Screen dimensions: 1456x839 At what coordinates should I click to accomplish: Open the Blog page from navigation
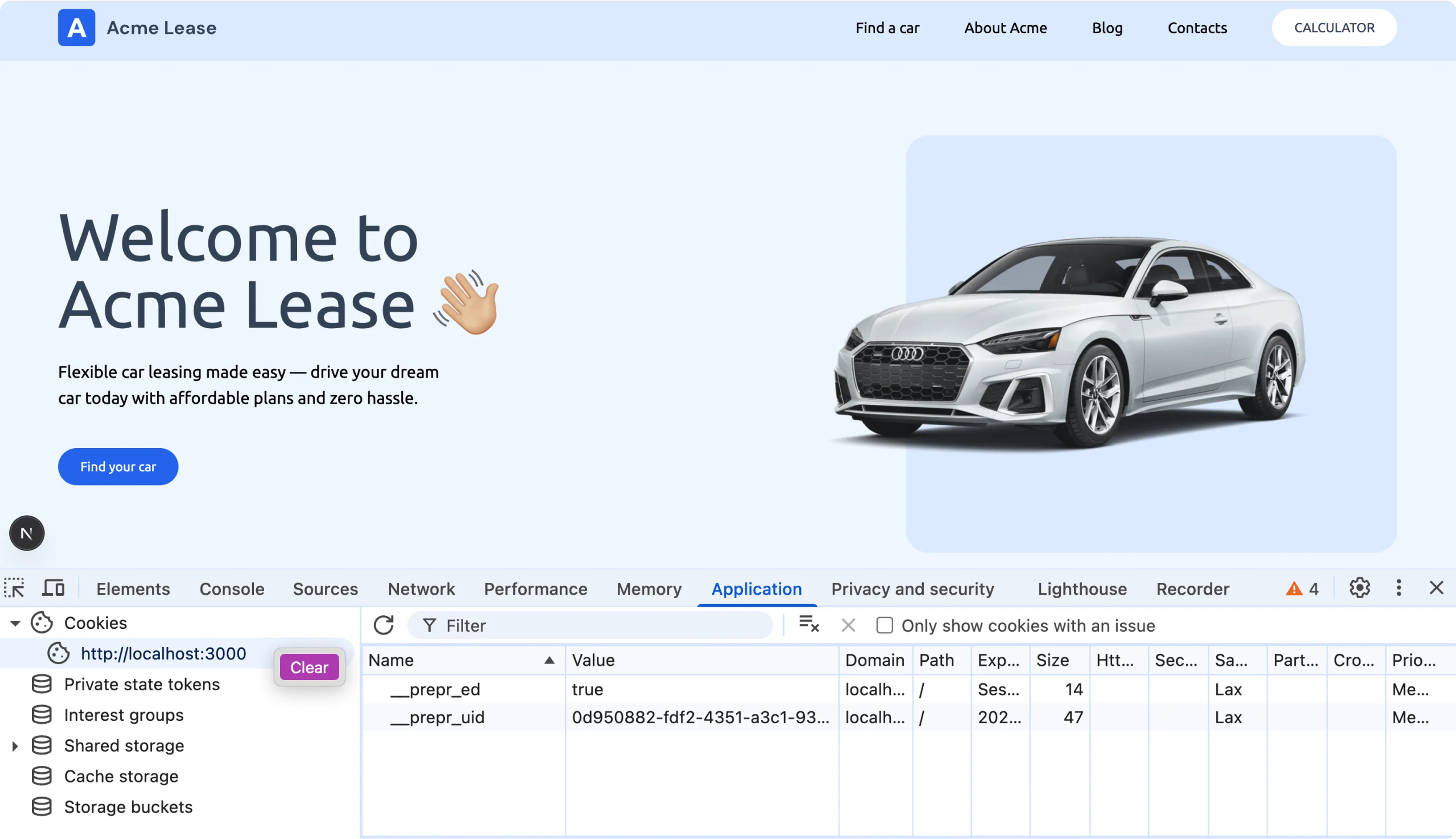1107,28
